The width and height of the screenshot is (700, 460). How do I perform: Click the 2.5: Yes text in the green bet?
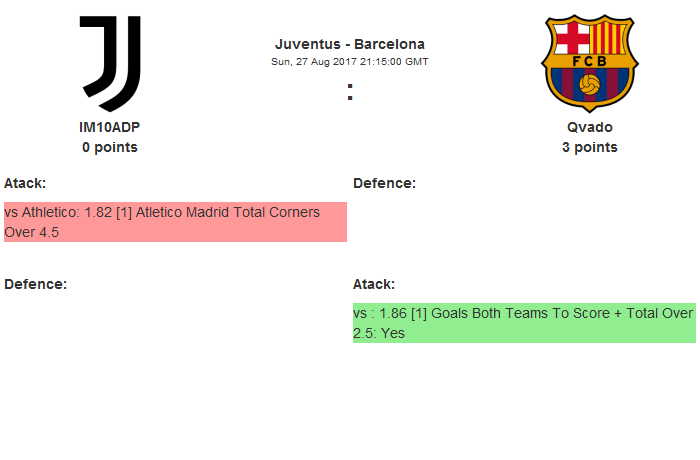click(x=379, y=333)
